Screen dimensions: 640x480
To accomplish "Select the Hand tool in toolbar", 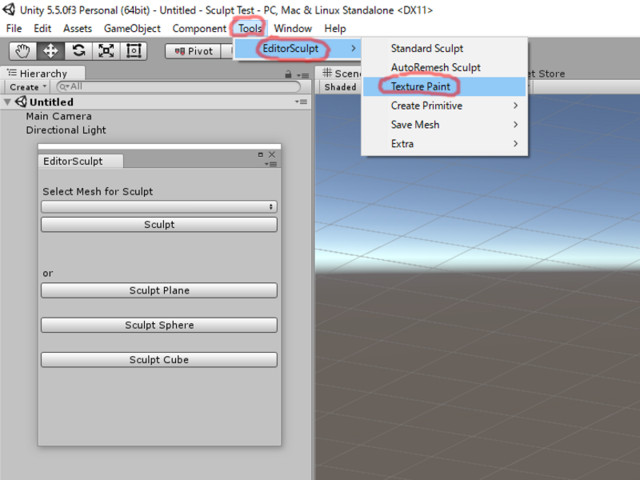I will pos(23,51).
